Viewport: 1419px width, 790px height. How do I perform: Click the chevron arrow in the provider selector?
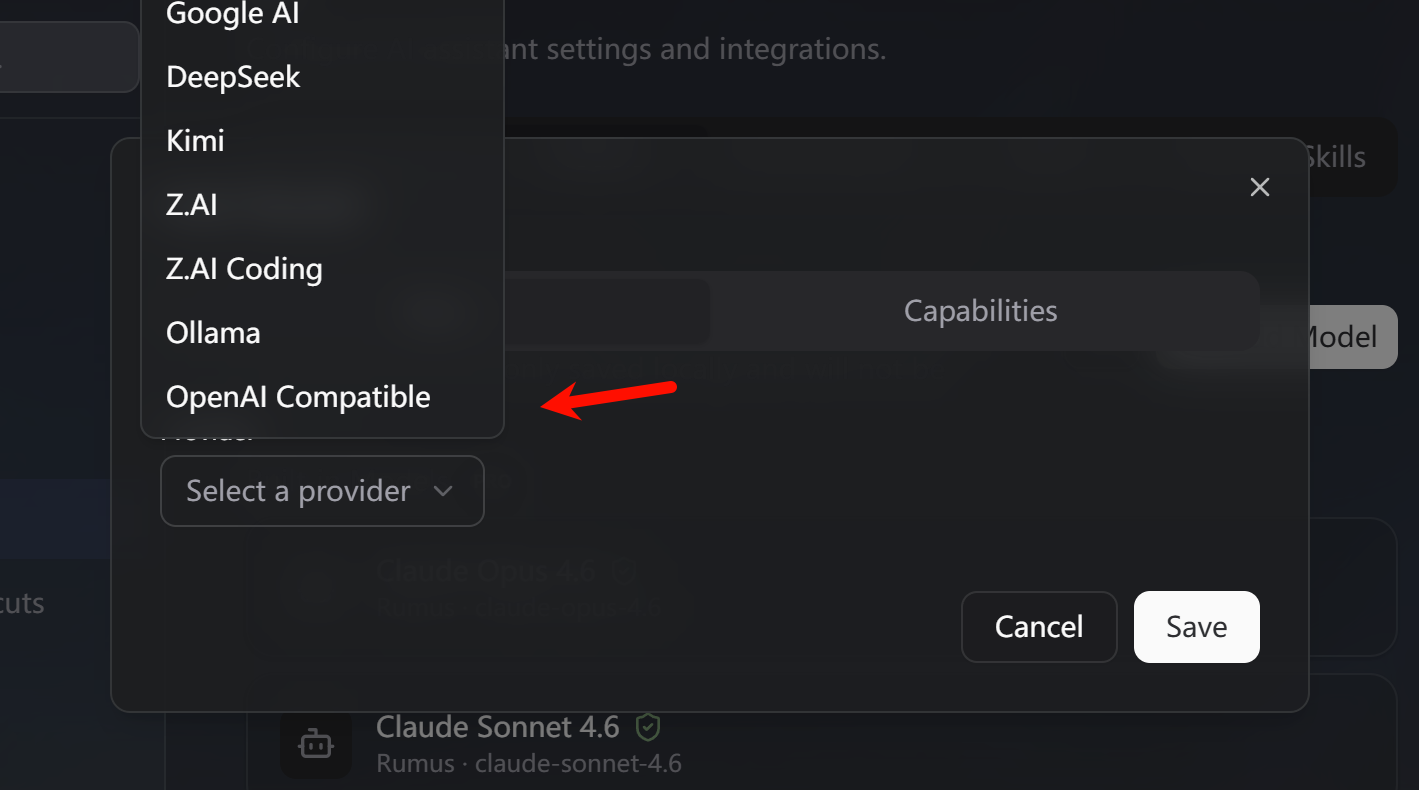pos(443,491)
